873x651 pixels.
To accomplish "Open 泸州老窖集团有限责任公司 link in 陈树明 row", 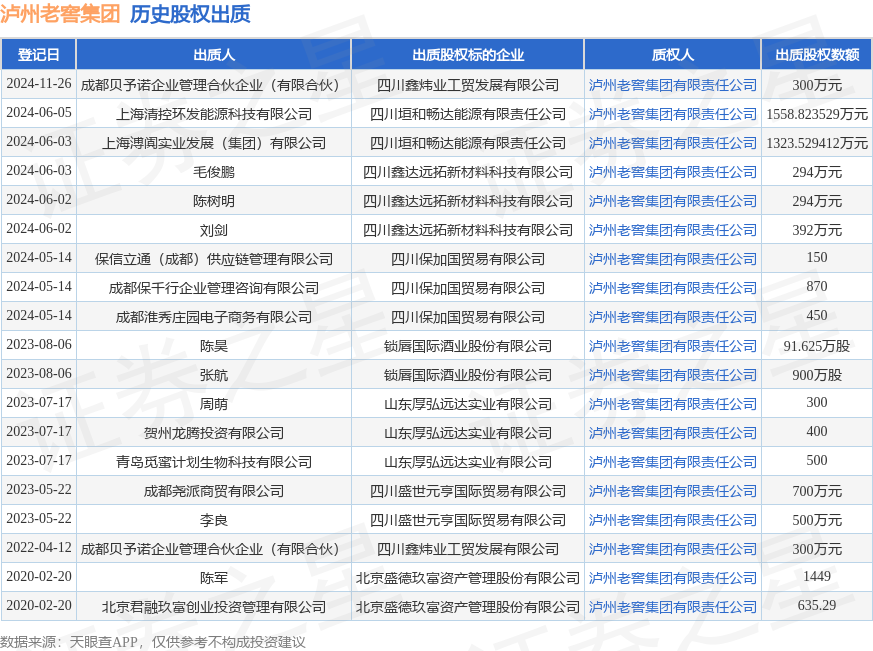I will tap(673, 201).
